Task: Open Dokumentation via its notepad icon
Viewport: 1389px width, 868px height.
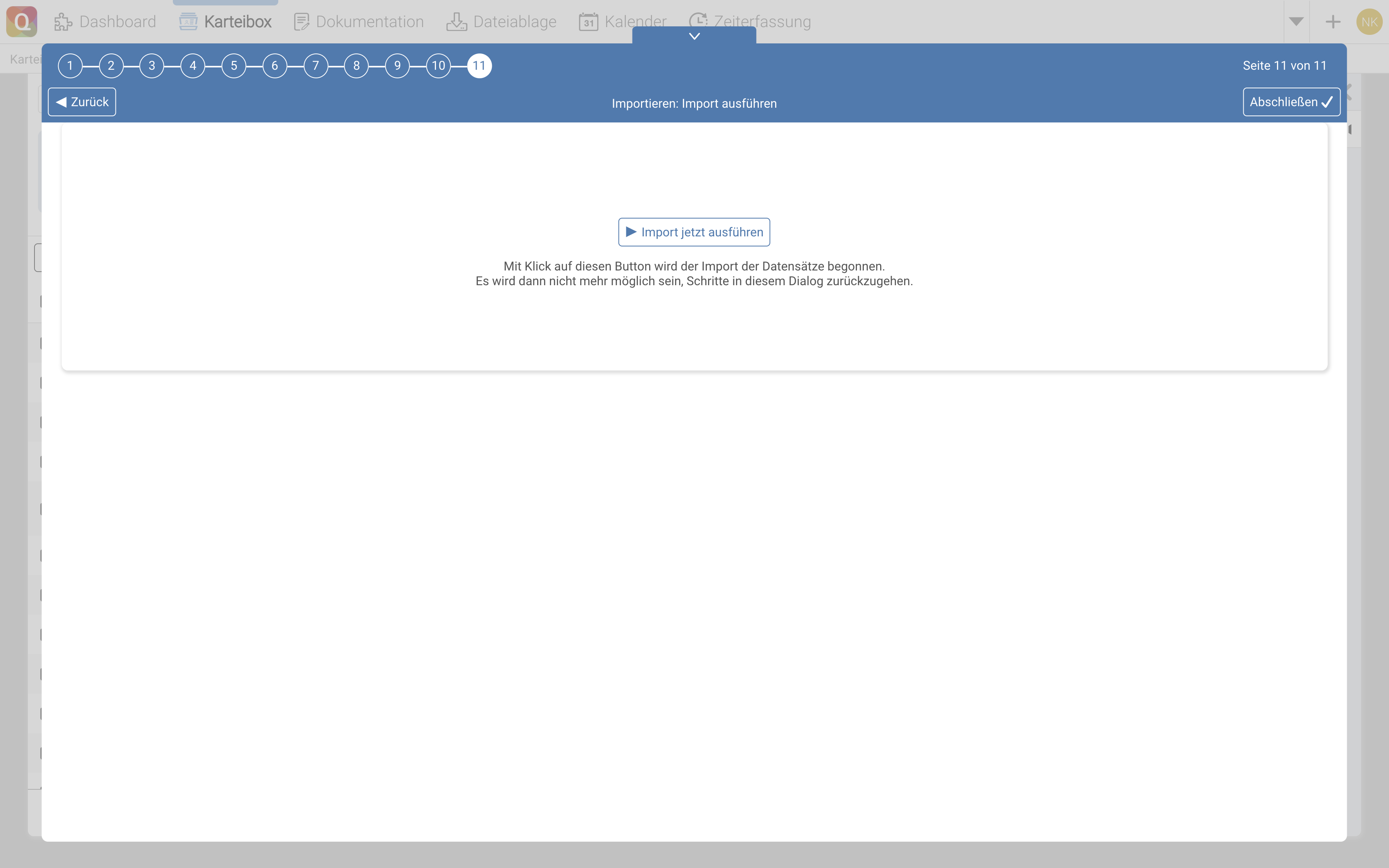Action: click(302, 22)
